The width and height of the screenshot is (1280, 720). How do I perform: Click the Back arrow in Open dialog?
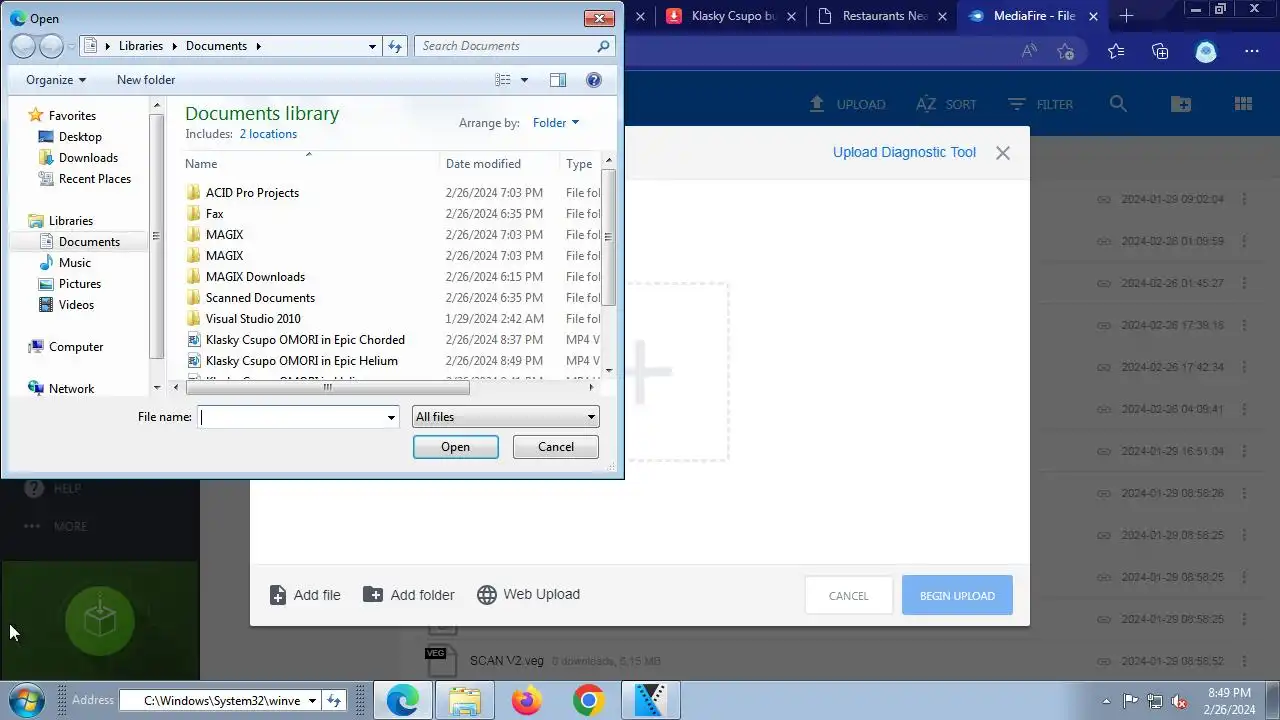pos(23,46)
